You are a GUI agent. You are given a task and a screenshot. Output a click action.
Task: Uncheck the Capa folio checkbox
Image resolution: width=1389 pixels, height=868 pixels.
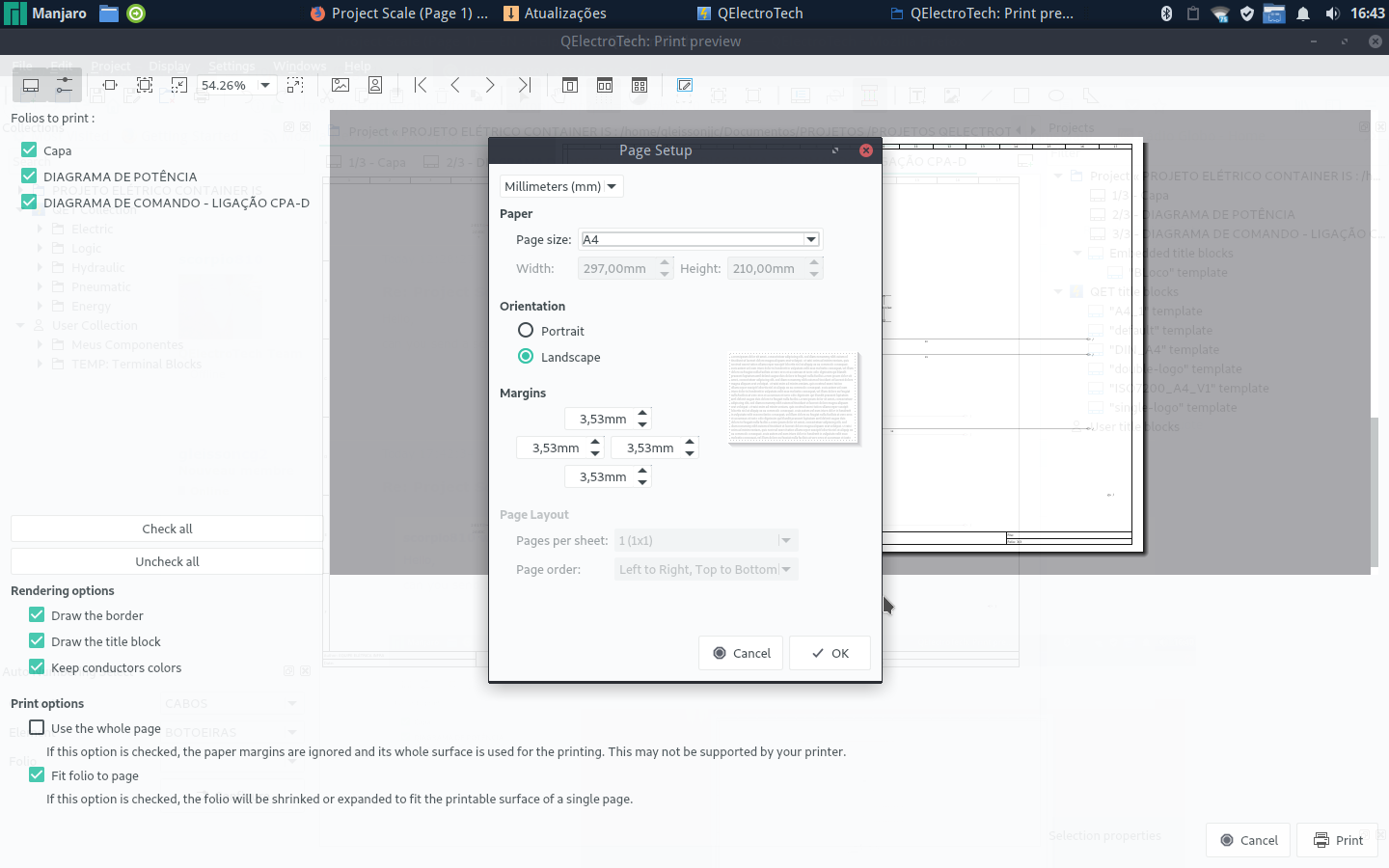(x=29, y=150)
